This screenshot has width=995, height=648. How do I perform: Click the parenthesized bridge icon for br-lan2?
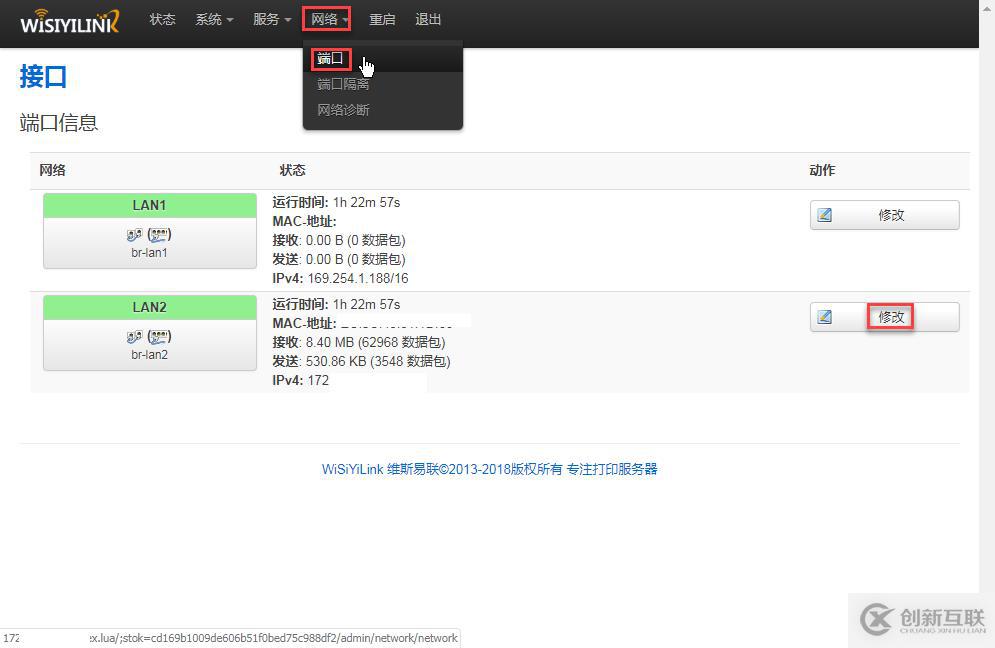(158, 335)
